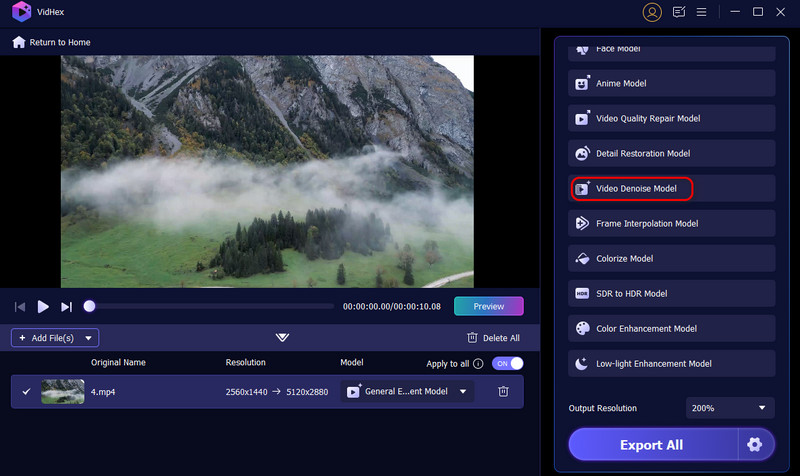Select Frame Interpolation Model

(x=671, y=223)
